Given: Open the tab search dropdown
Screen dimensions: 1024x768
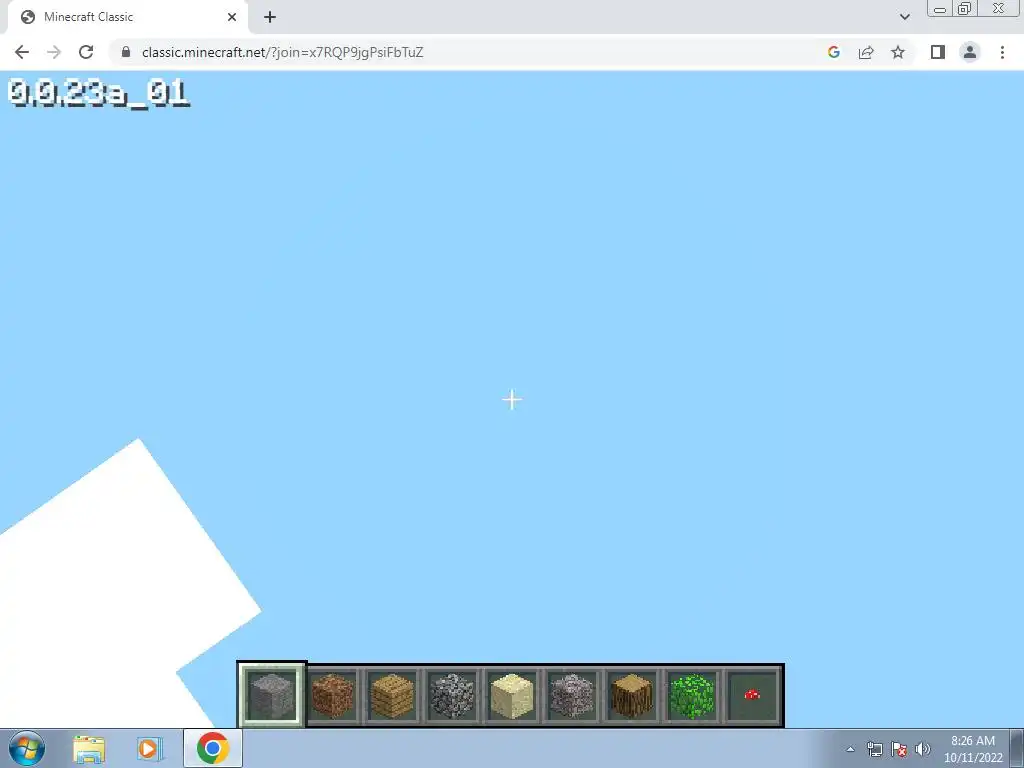Looking at the screenshot, I should [904, 17].
